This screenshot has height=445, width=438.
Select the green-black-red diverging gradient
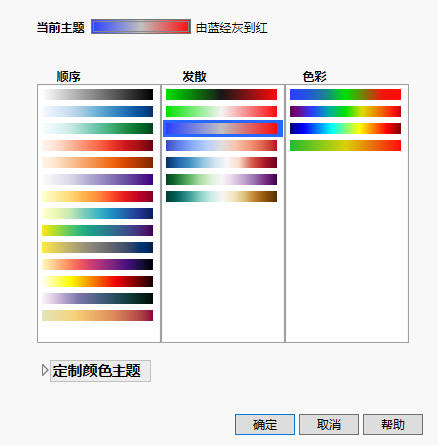221,94
